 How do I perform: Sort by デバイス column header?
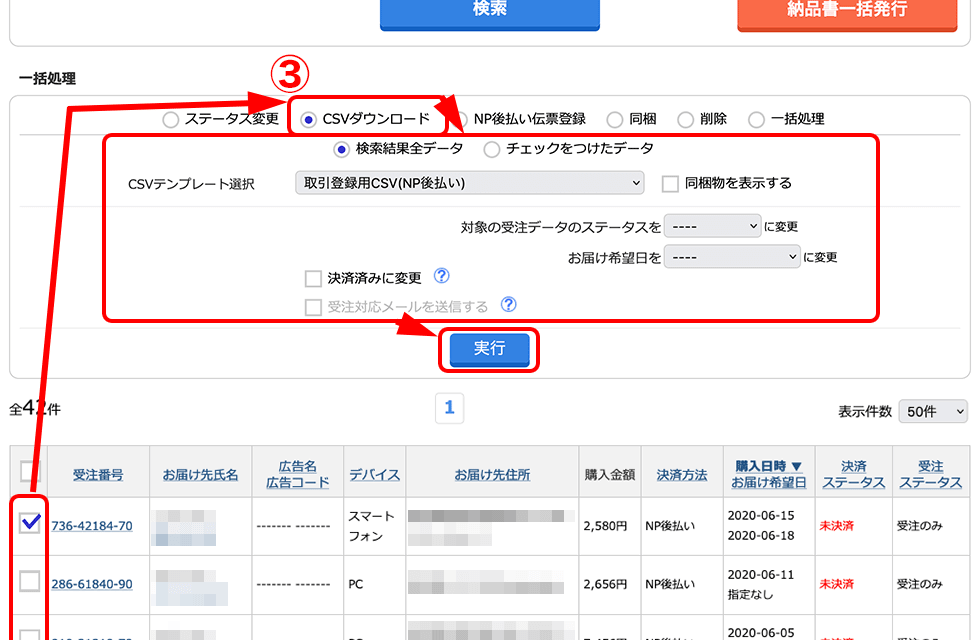(374, 475)
